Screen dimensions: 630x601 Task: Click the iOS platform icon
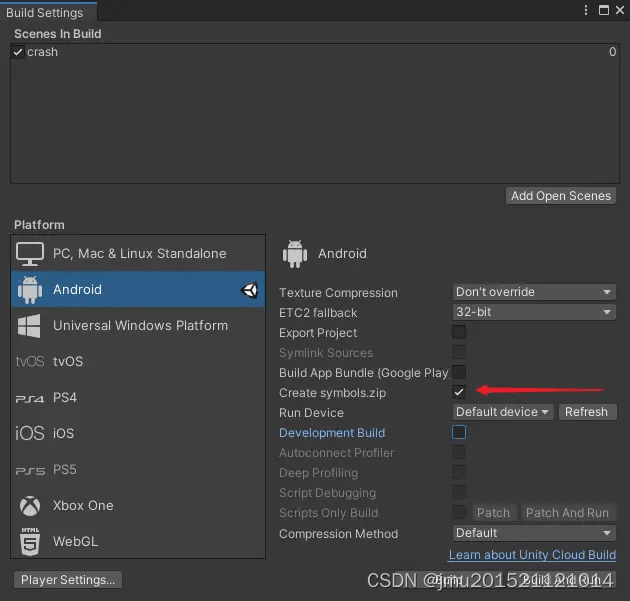pyautogui.click(x=30, y=433)
